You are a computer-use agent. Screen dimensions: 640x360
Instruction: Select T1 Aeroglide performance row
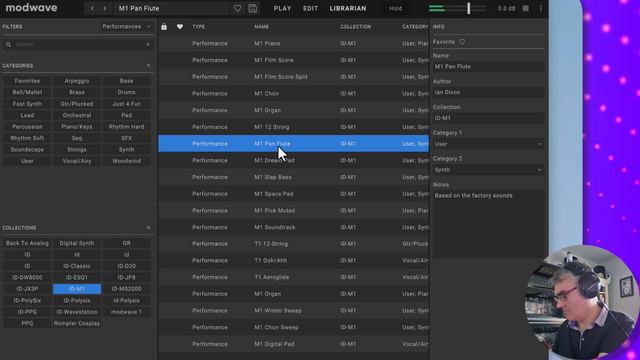pyautogui.click(x=293, y=277)
